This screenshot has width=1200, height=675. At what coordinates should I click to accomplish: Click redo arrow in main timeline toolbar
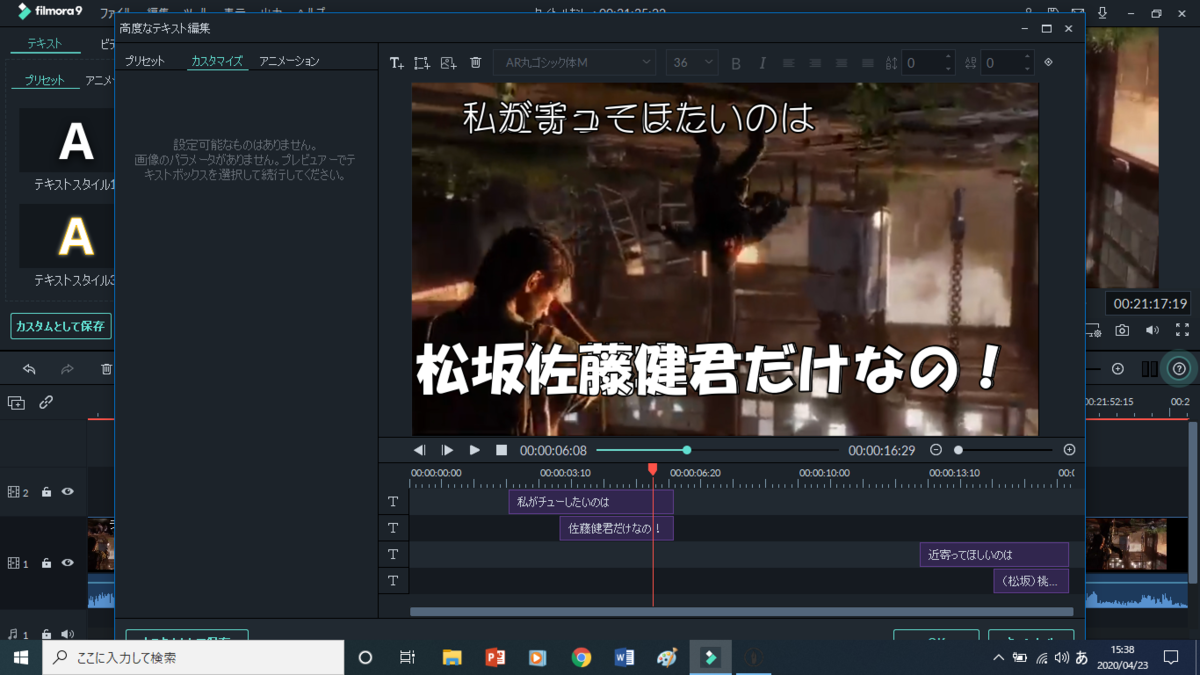(x=67, y=369)
